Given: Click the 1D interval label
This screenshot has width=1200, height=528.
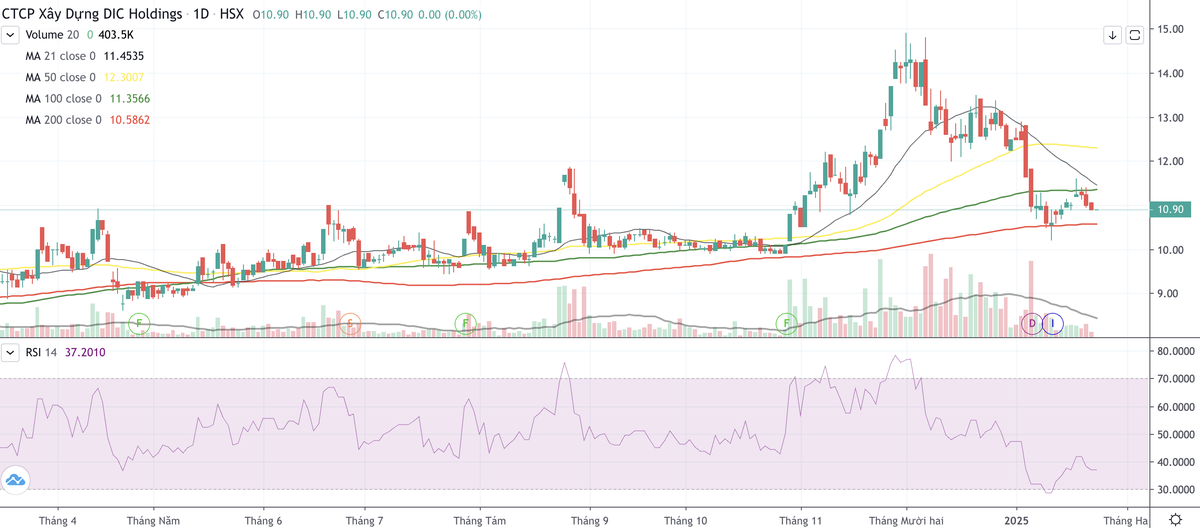Looking at the screenshot, I should [203, 15].
